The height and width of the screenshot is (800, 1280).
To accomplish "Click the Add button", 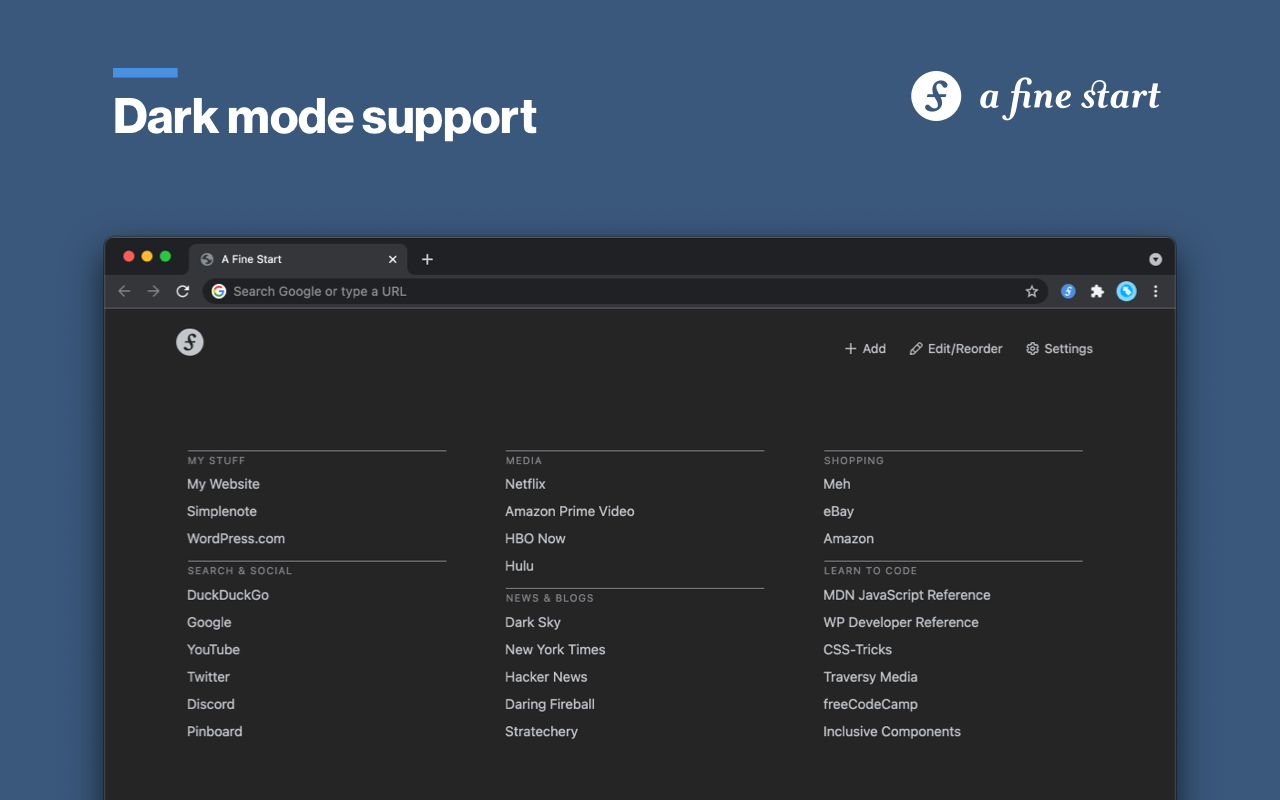I will pyautogui.click(x=865, y=349).
